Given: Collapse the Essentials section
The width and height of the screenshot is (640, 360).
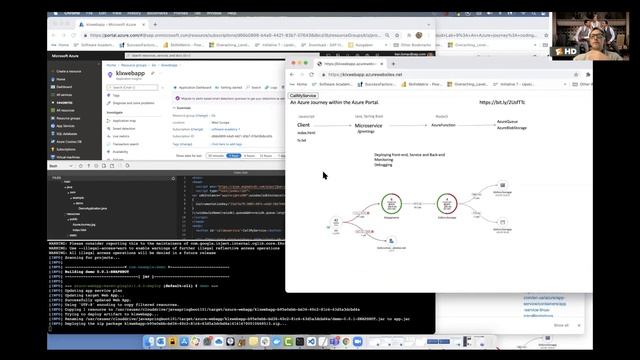Looking at the screenshot, I should click(182, 108).
